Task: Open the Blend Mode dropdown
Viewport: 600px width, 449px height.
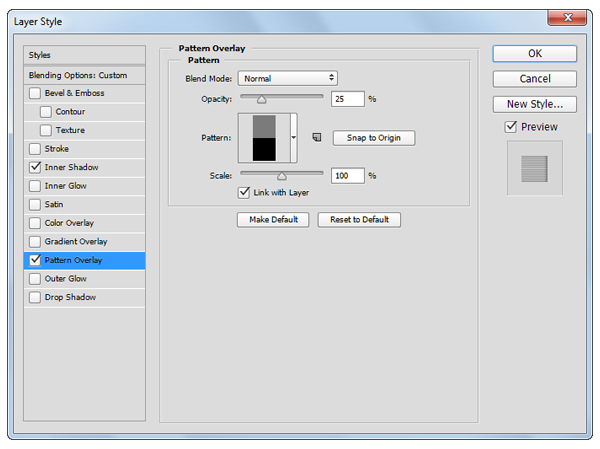Action: pyautogui.click(x=287, y=78)
